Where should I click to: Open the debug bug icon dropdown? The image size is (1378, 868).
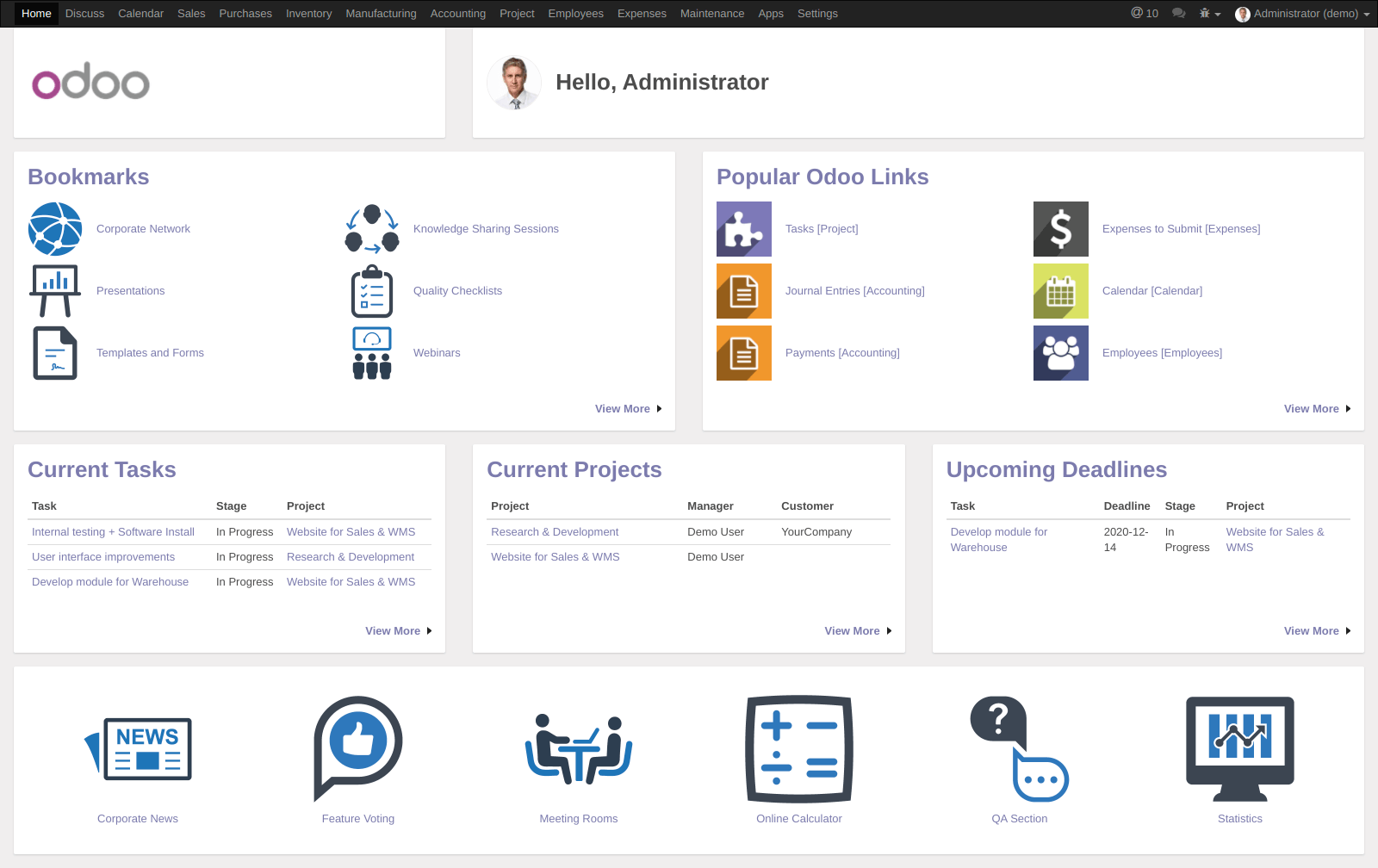pos(1206,13)
